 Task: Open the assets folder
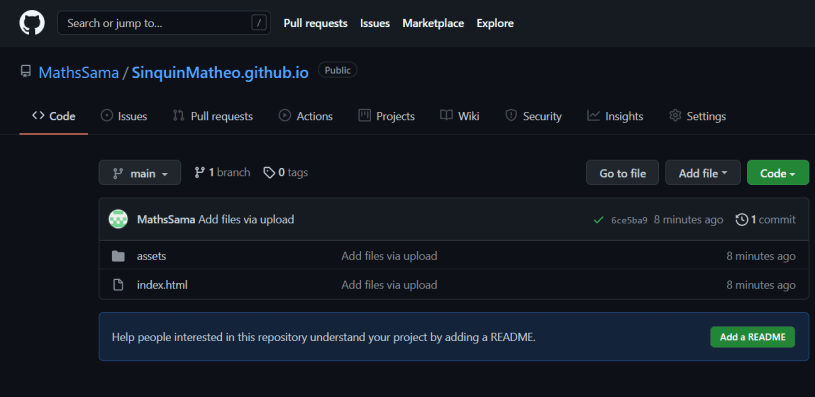(x=151, y=256)
